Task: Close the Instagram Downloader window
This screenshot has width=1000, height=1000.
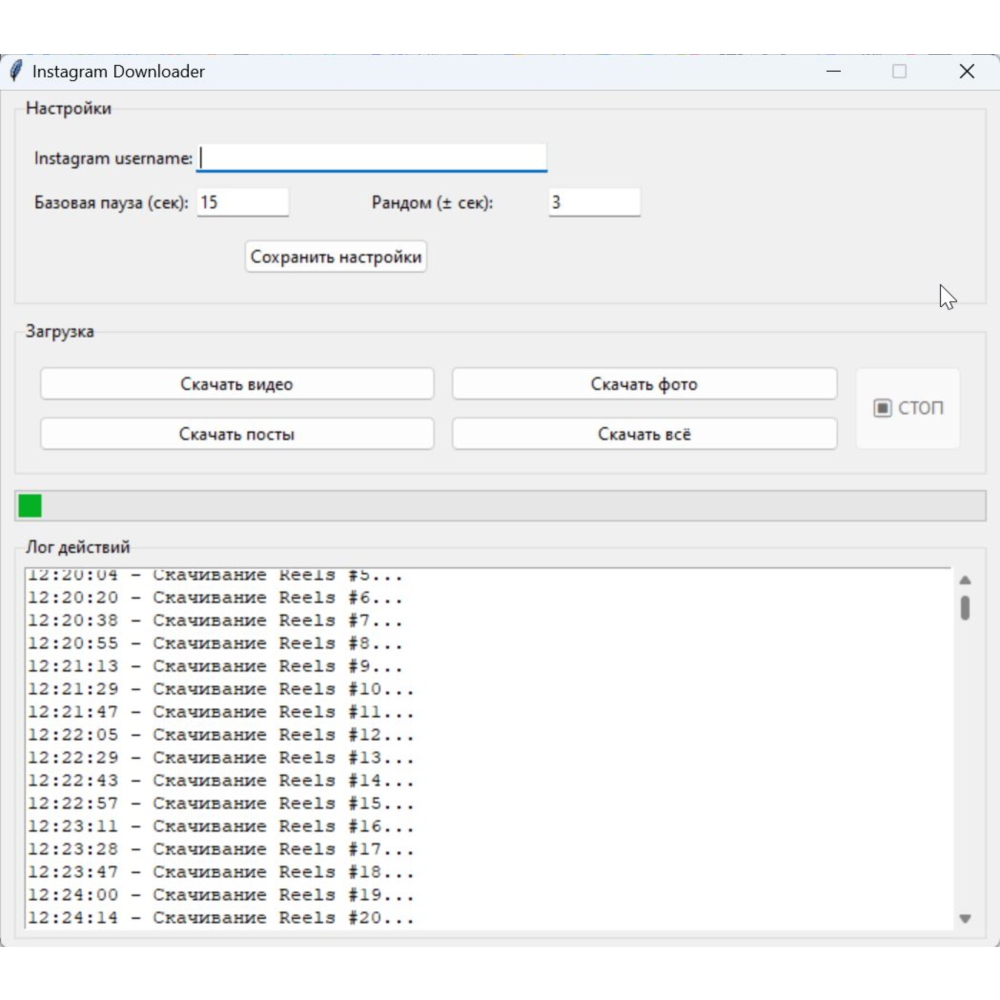Action: pos(966,71)
